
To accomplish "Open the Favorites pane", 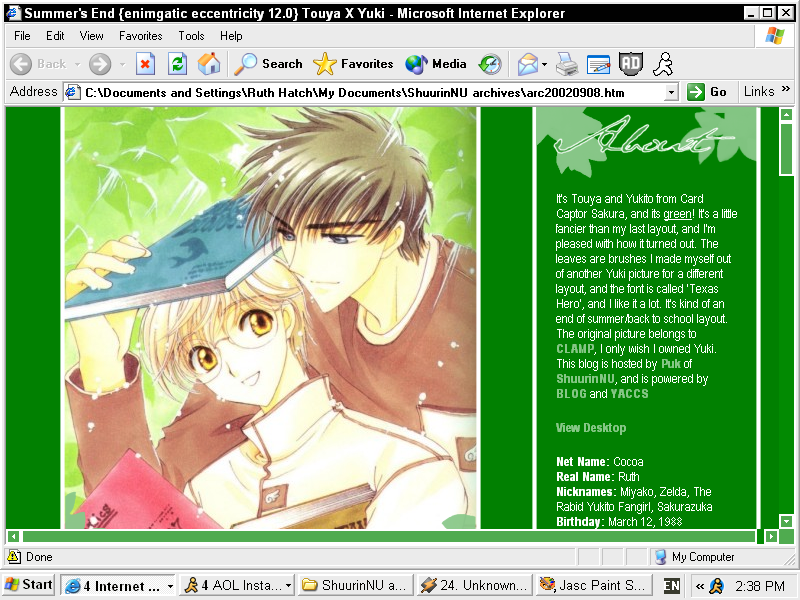I will pos(353,64).
